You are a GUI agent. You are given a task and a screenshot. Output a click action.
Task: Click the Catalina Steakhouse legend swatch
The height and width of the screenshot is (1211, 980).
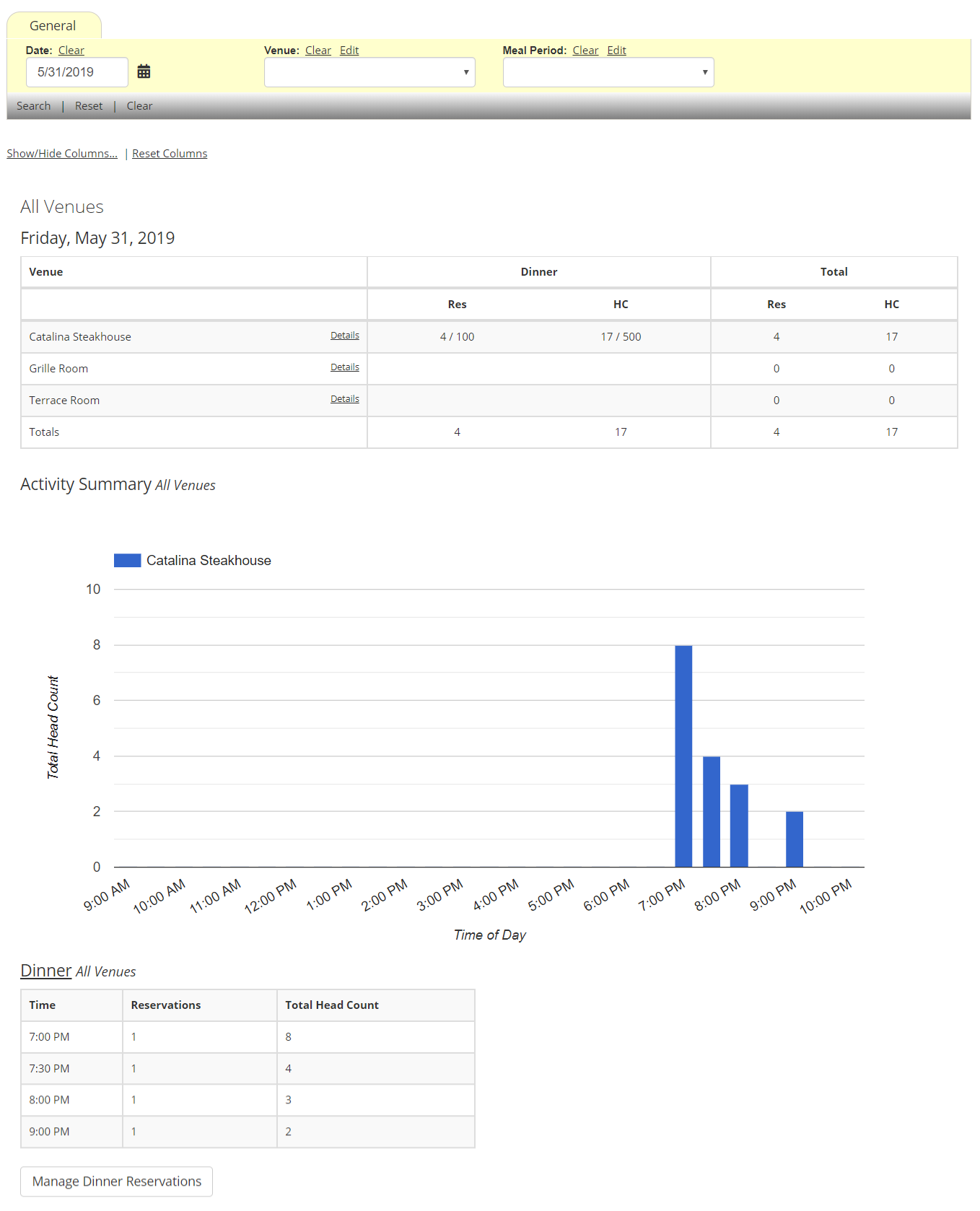click(x=127, y=561)
